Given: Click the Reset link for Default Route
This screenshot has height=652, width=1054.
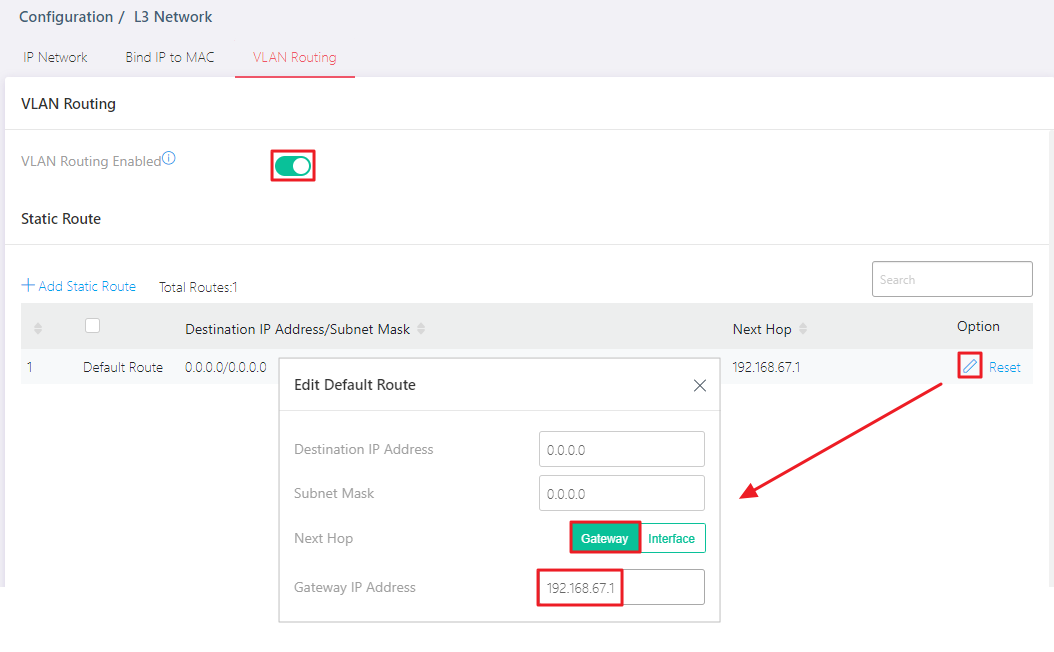Looking at the screenshot, I should pyautogui.click(x=1004, y=367).
